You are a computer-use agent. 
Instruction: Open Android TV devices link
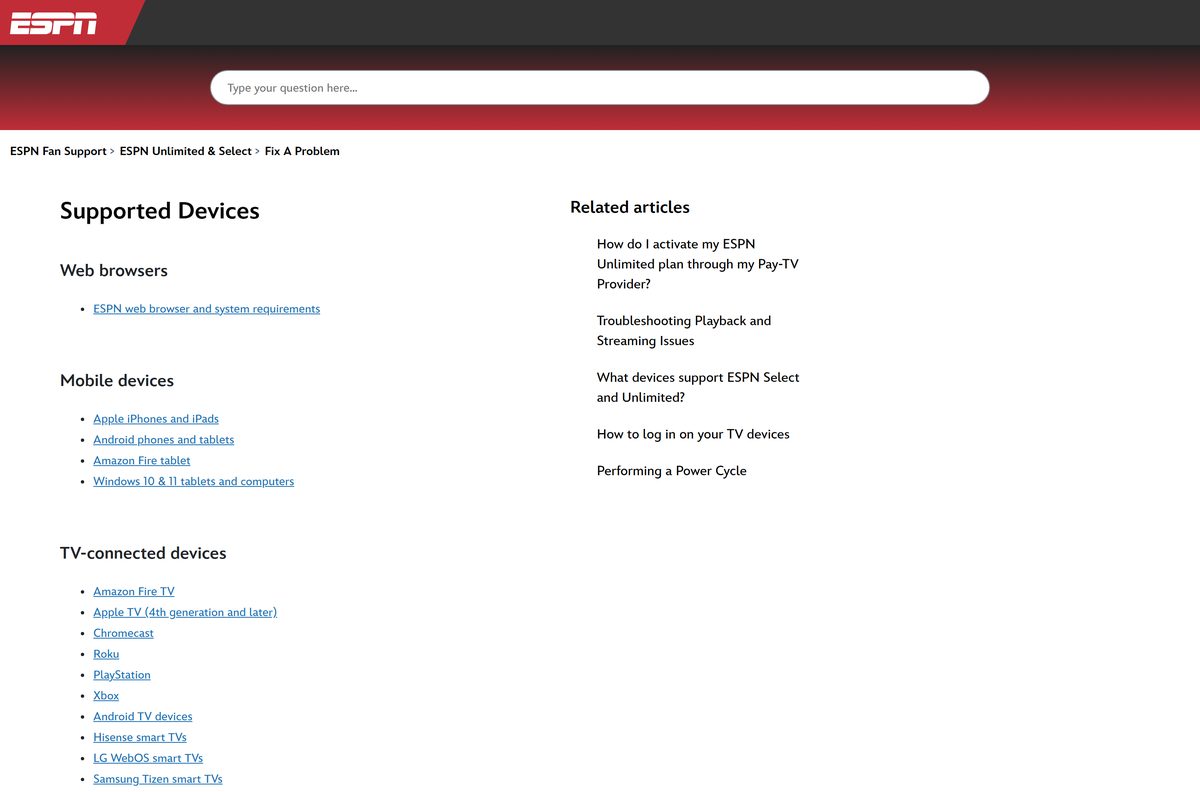click(143, 717)
